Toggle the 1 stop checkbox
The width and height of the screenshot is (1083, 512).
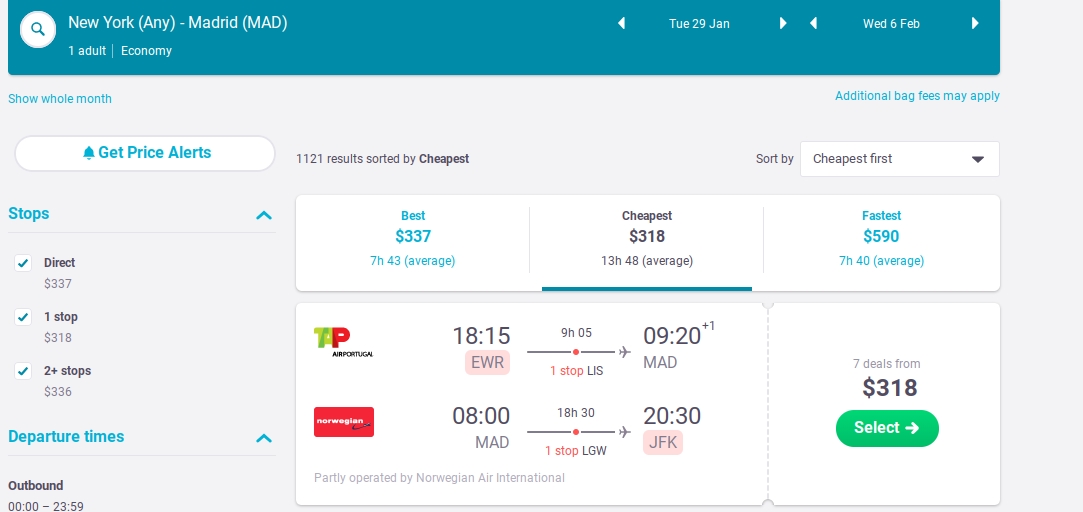click(23, 316)
